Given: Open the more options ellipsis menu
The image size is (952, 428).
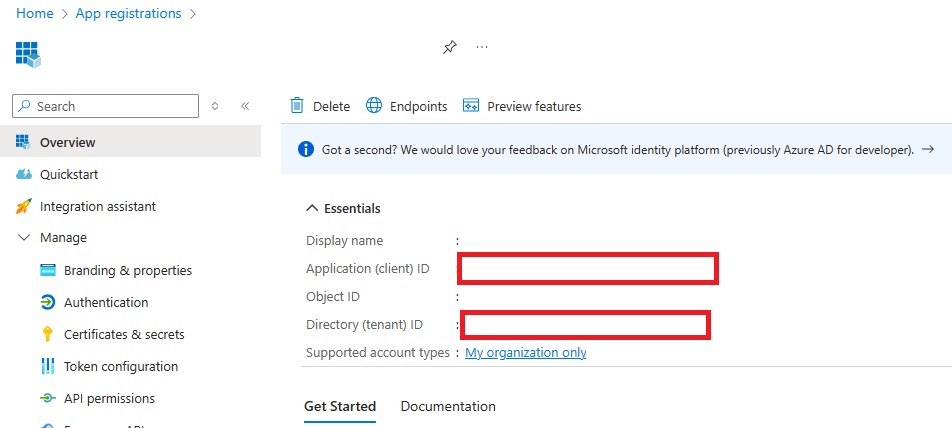Looking at the screenshot, I should pyautogui.click(x=482, y=47).
